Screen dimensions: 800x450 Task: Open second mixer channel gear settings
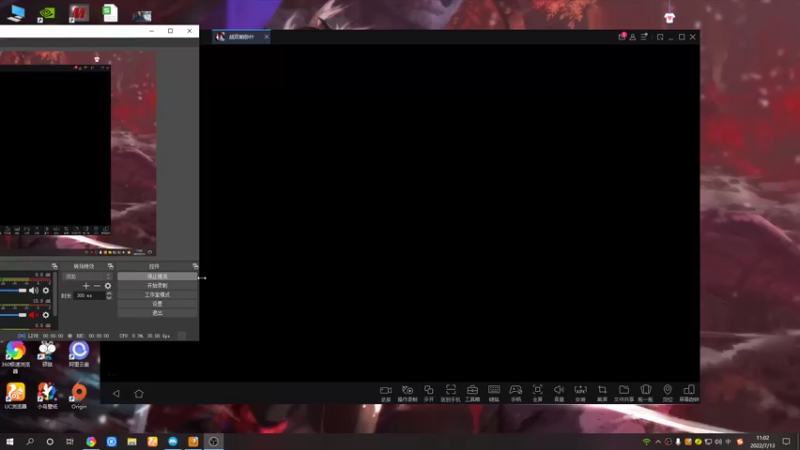click(46, 315)
